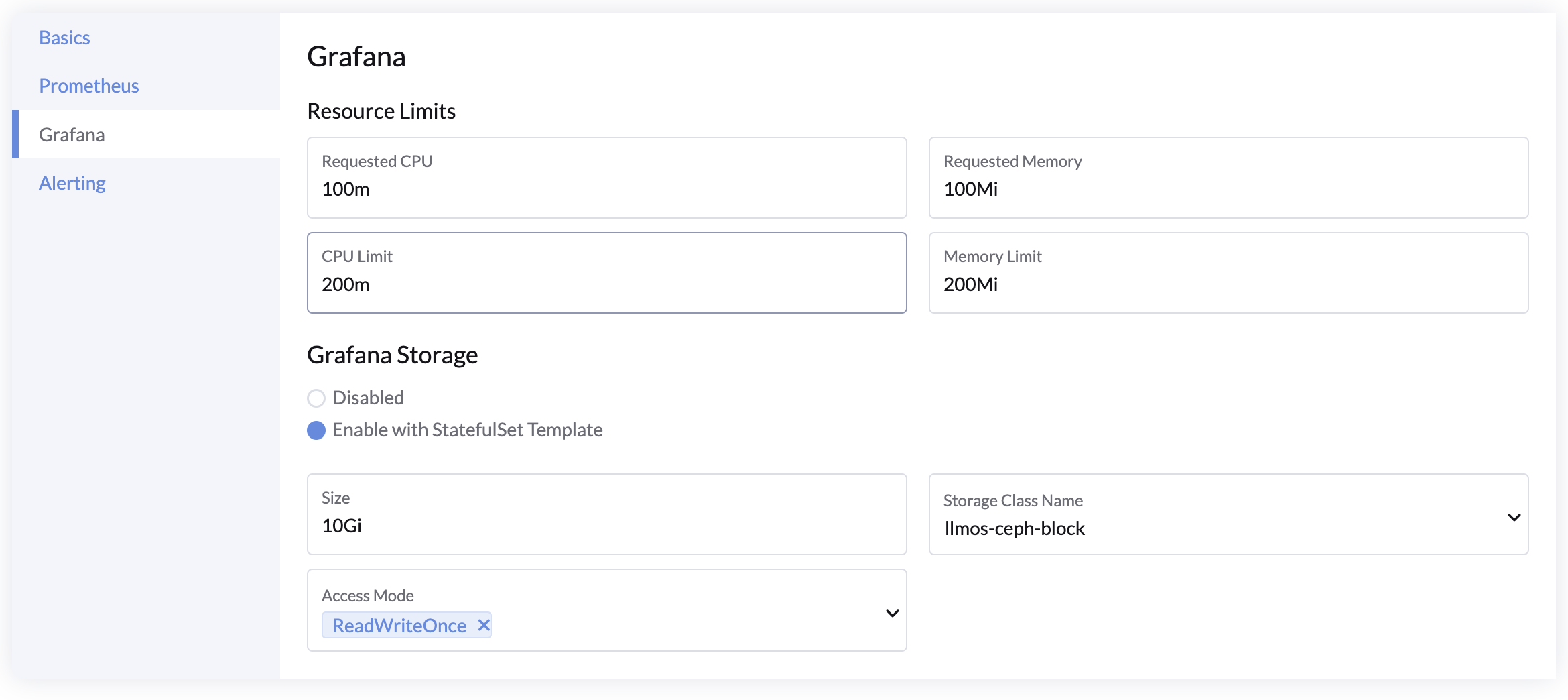Click the Enable with StatefulSet Template label
The height and width of the screenshot is (700, 1568).
click(x=467, y=430)
